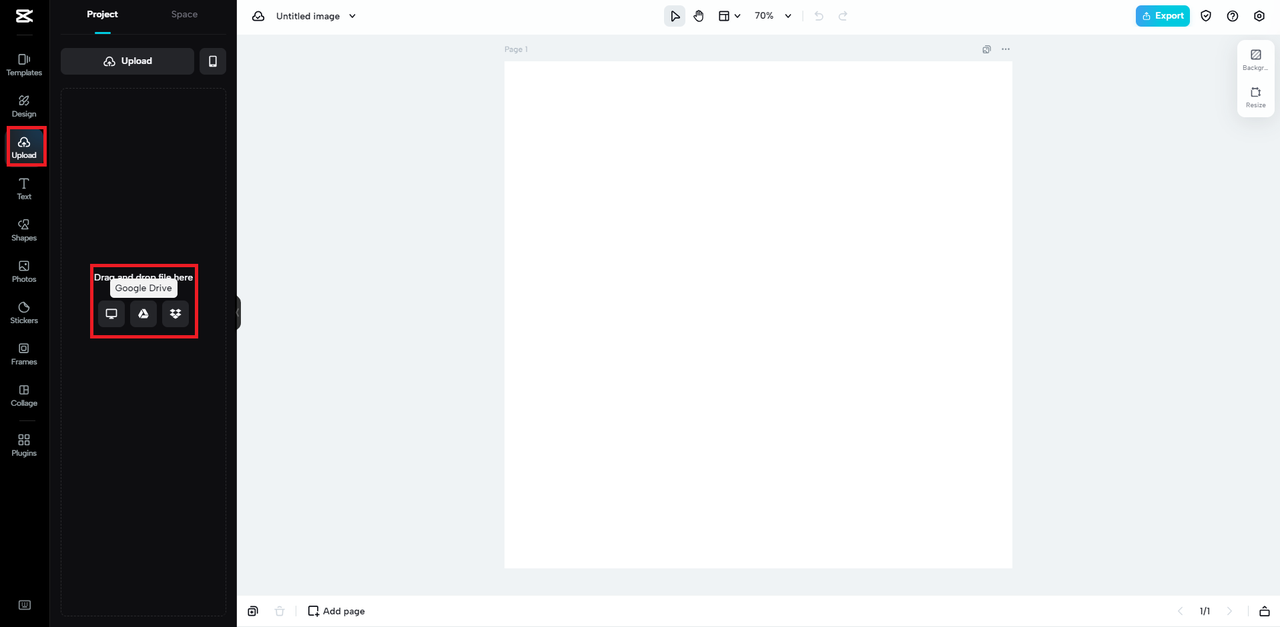Open the 70% zoom level dropdown

pos(772,16)
